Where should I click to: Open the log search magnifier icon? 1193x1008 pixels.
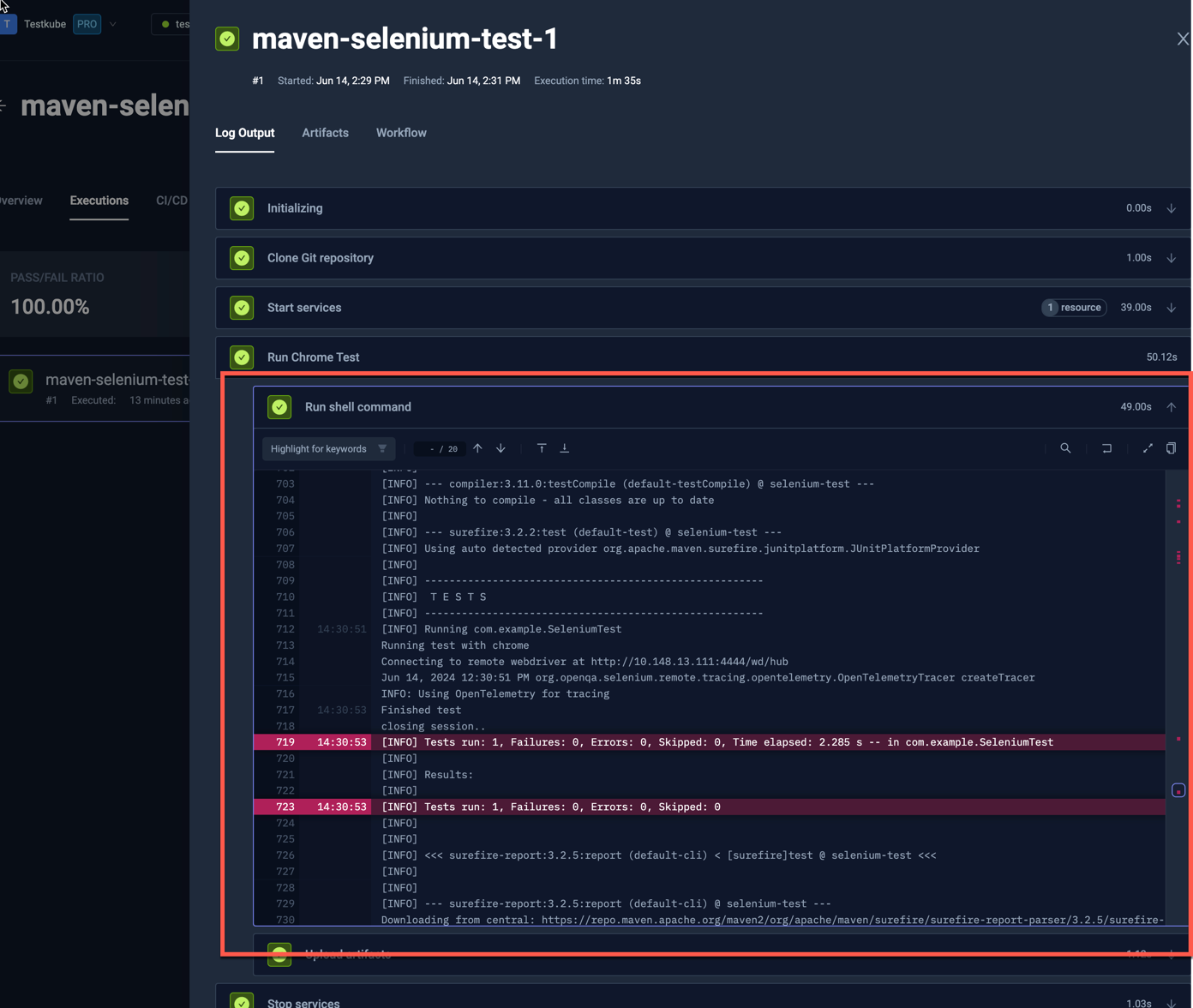pyautogui.click(x=1065, y=448)
